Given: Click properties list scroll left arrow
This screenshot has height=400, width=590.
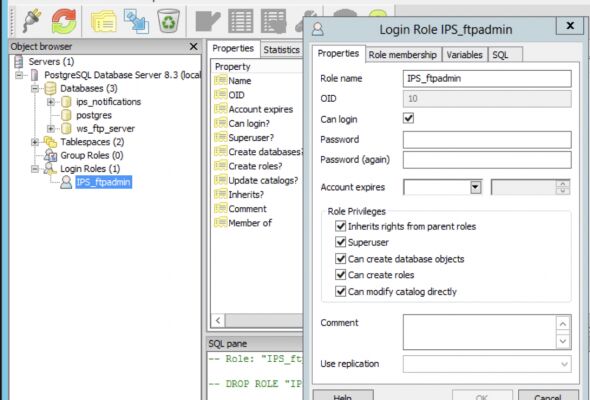Looking at the screenshot, I should (x=218, y=320).
